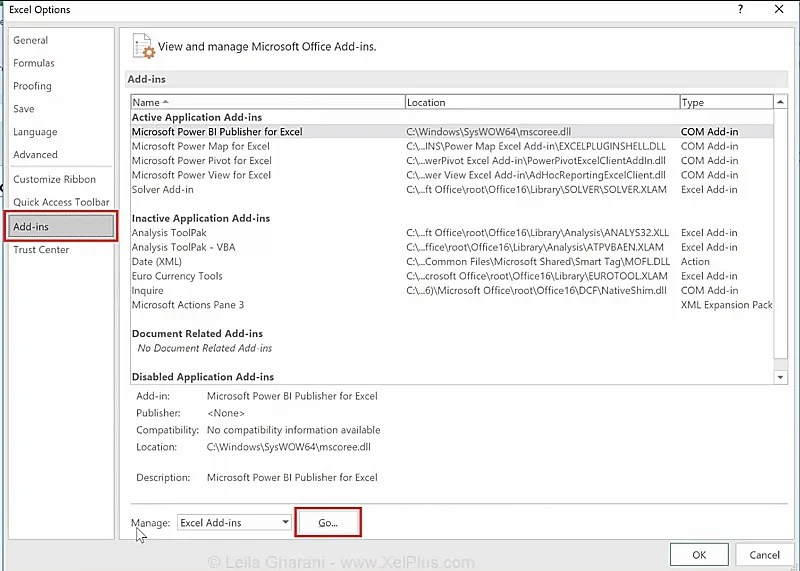The height and width of the screenshot is (571, 800).
Task: Close the Excel Options window
Action: coord(779,9)
